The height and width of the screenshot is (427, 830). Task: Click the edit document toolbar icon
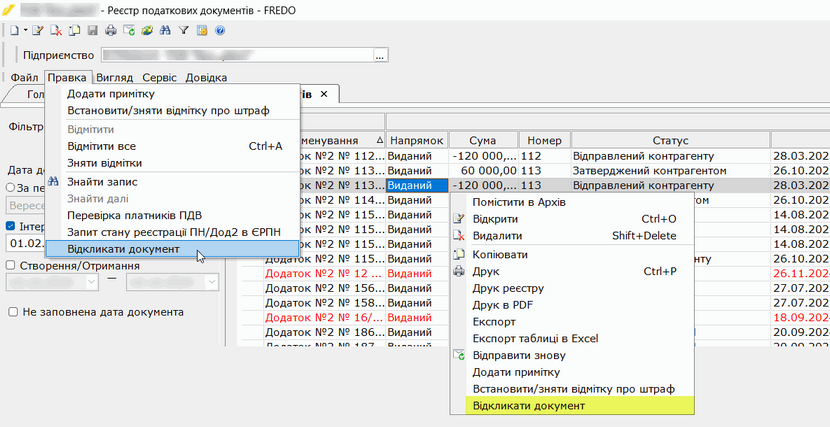click(37, 31)
